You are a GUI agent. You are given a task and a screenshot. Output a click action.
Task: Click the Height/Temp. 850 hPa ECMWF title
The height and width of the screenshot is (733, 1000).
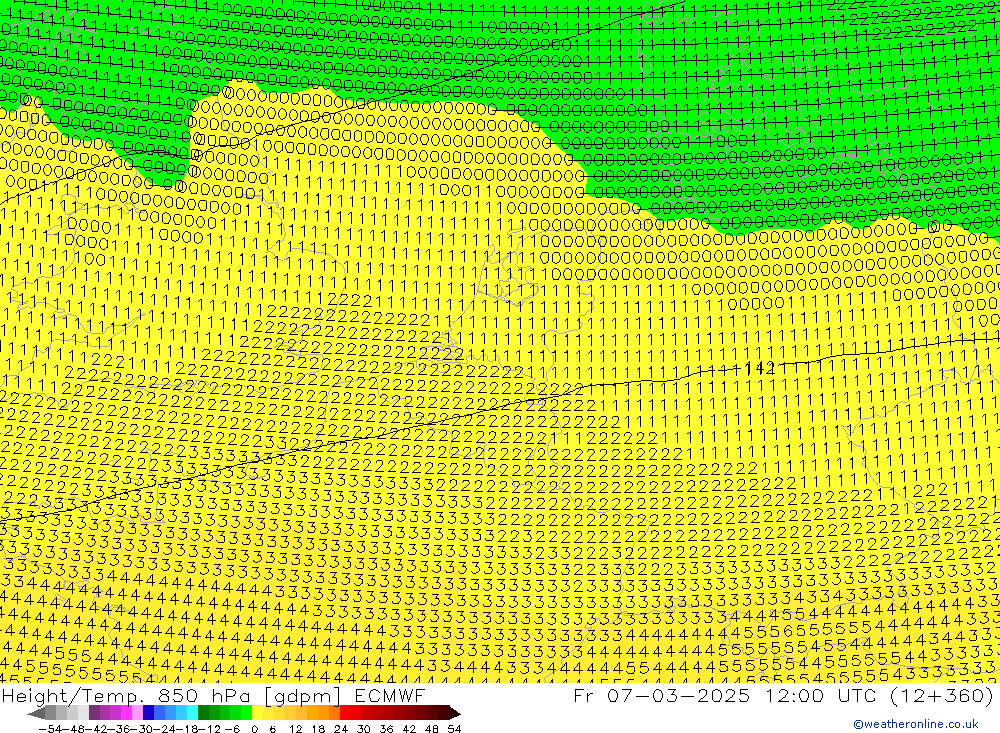[x=213, y=695]
